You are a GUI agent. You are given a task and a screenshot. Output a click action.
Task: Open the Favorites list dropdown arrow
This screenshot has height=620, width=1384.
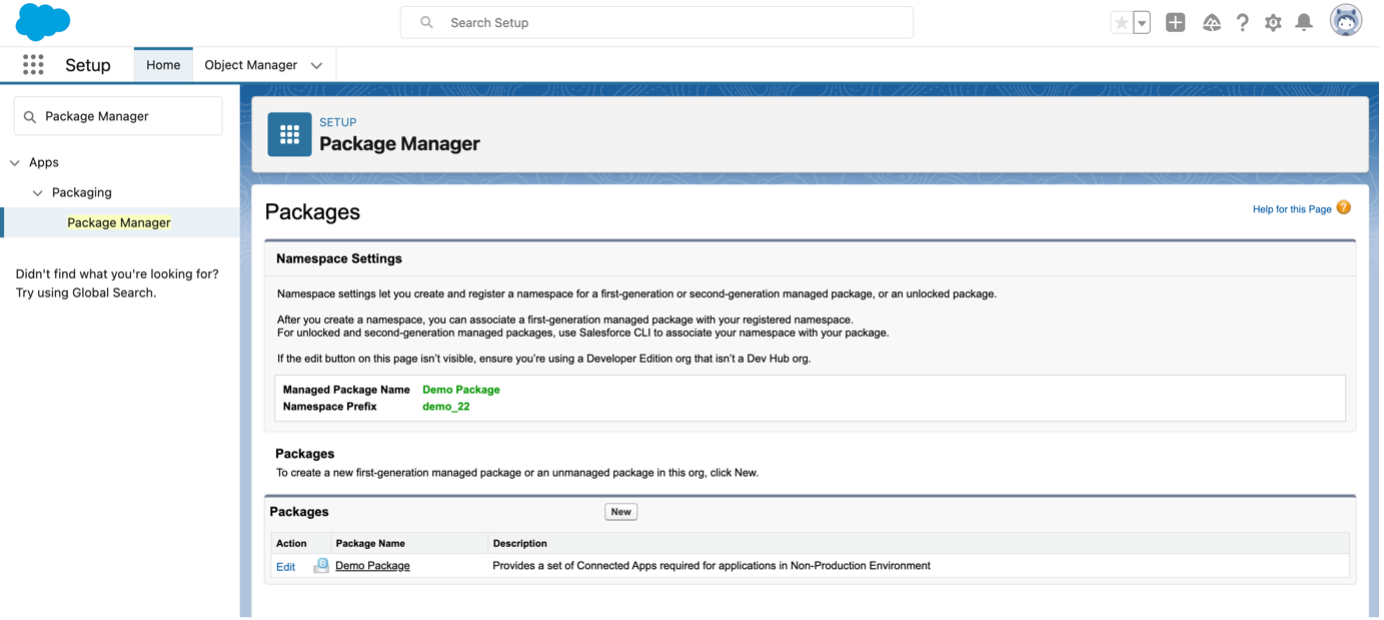[x=1141, y=23]
